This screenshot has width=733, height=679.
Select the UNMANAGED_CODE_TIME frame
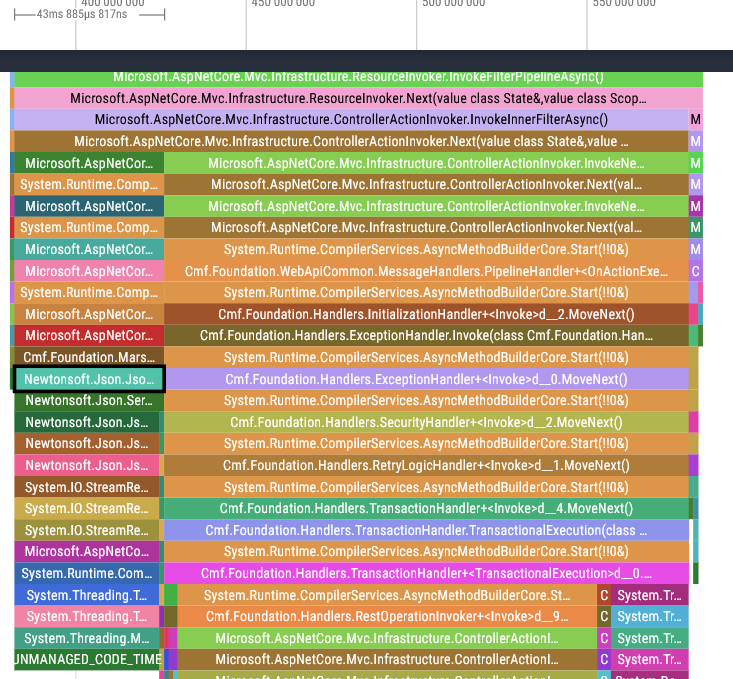pyautogui.click(x=86, y=660)
